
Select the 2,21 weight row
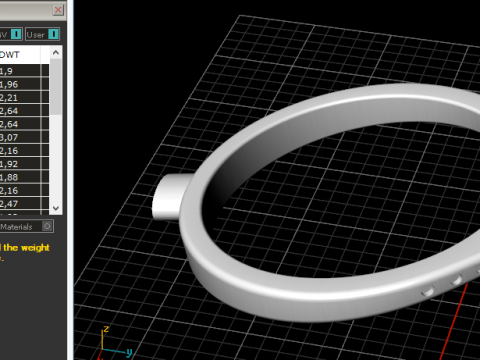click(24, 97)
